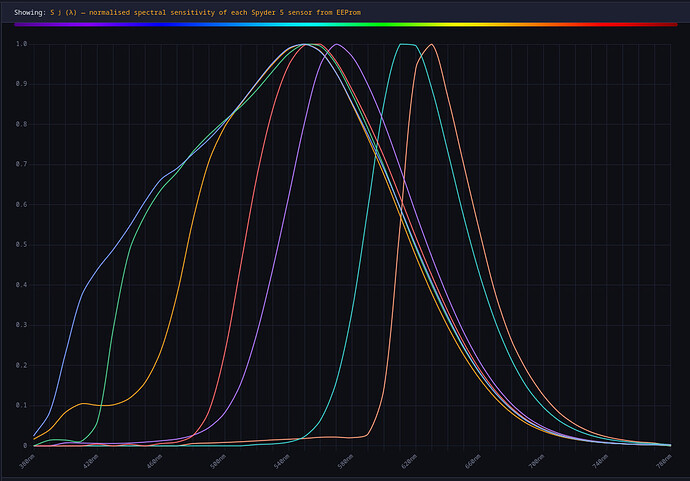The width and height of the screenshot is (690, 481).
Task: Click the peak of the purple sensor curve
Action: 337,44
